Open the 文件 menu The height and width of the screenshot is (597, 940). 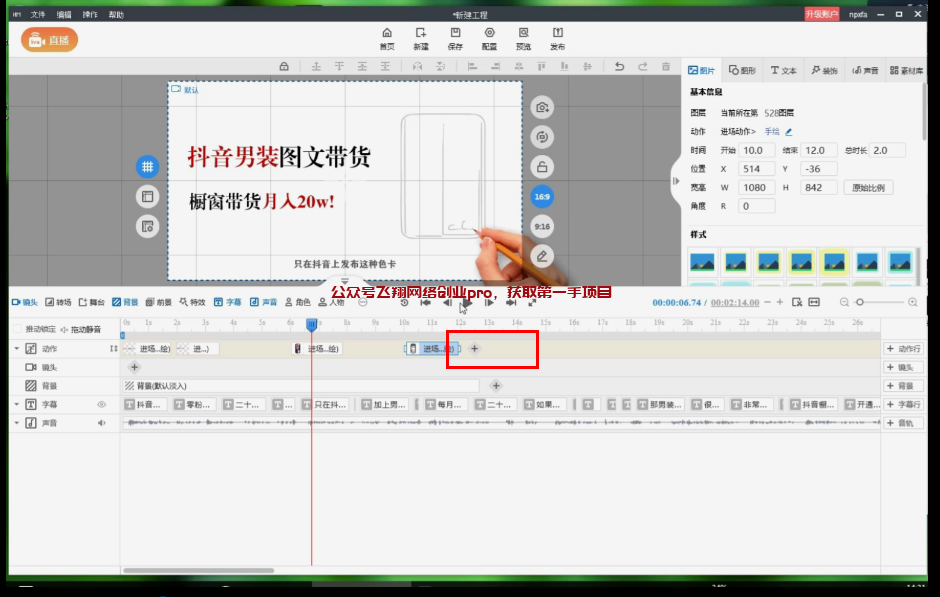(38, 15)
